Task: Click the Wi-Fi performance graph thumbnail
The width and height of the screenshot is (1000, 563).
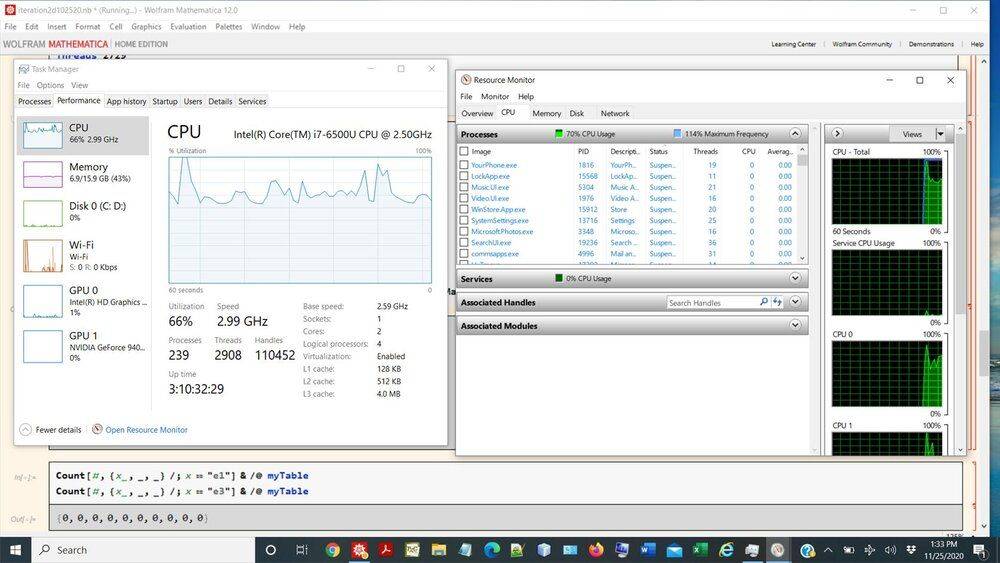Action: coord(43,256)
